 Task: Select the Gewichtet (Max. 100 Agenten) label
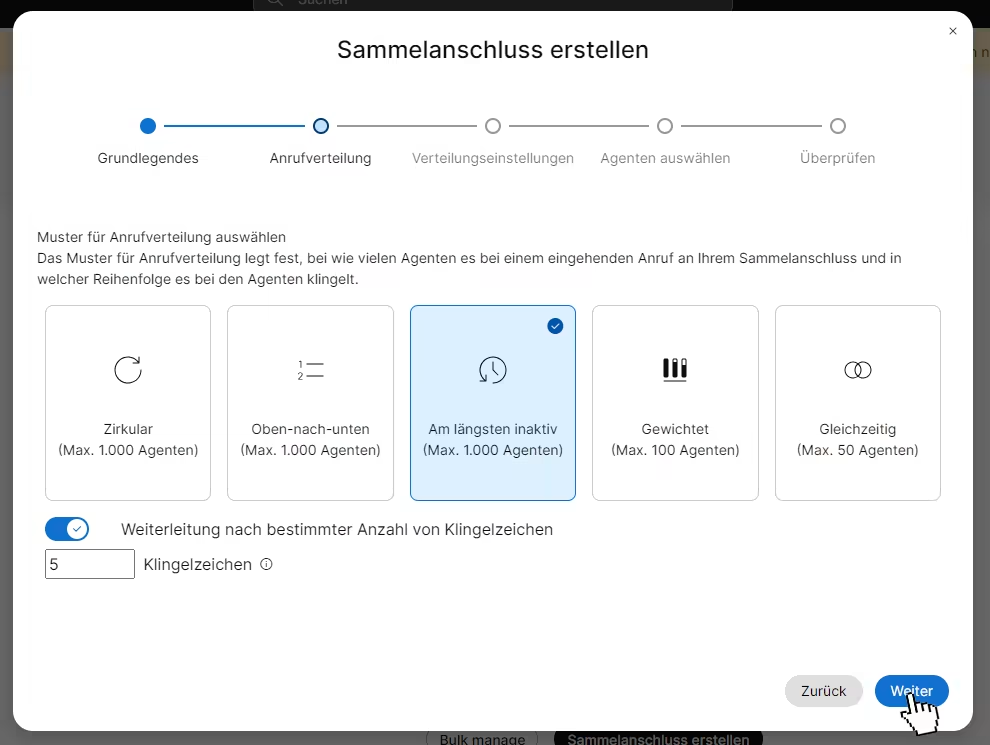tap(675, 439)
